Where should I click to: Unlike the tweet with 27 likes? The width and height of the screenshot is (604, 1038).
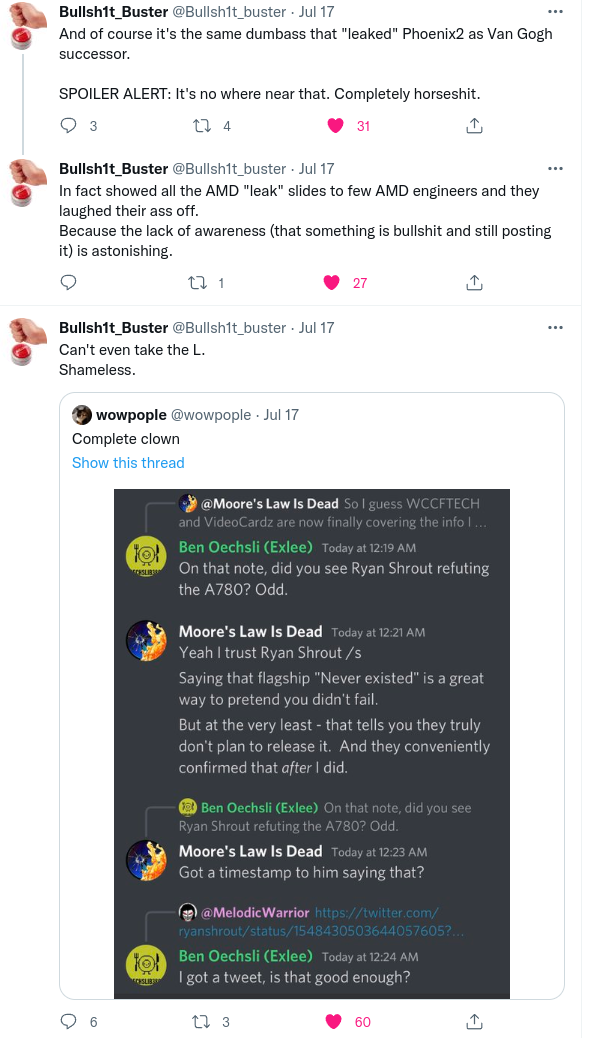pos(332,283)
